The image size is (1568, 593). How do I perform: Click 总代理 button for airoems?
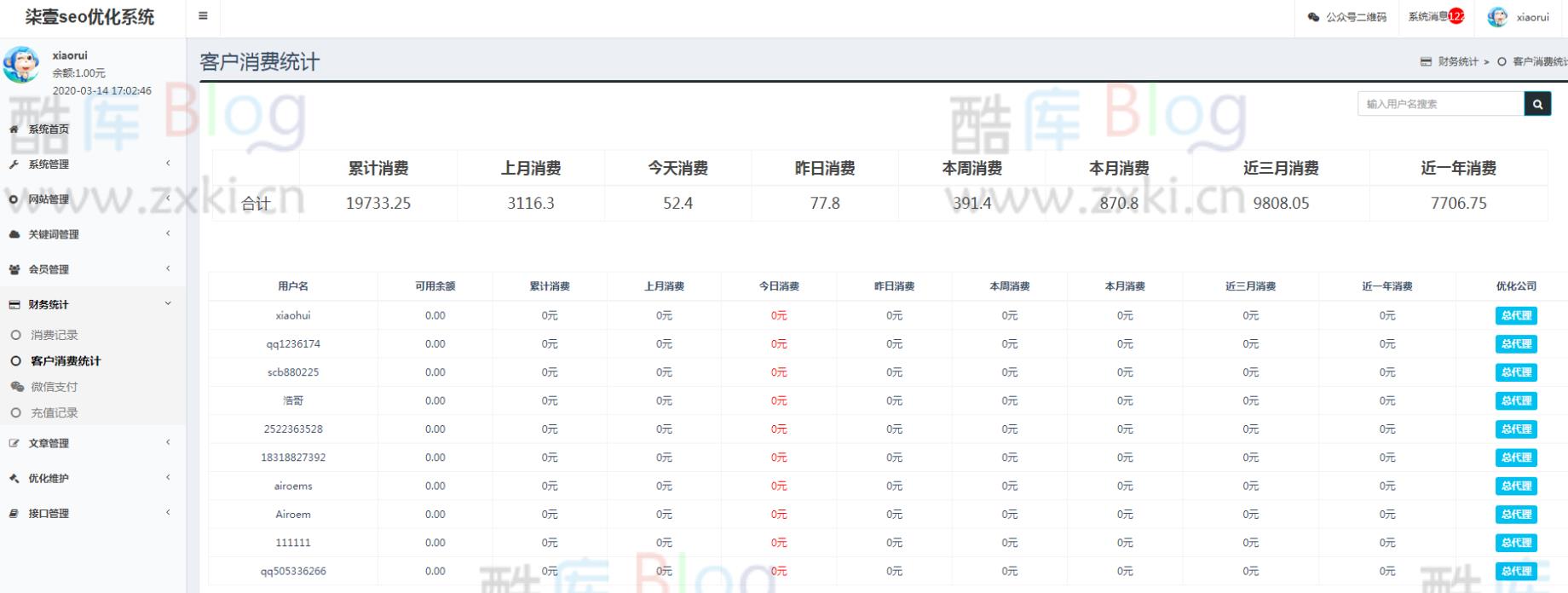pyautogui.click(x=1516, y=486)
